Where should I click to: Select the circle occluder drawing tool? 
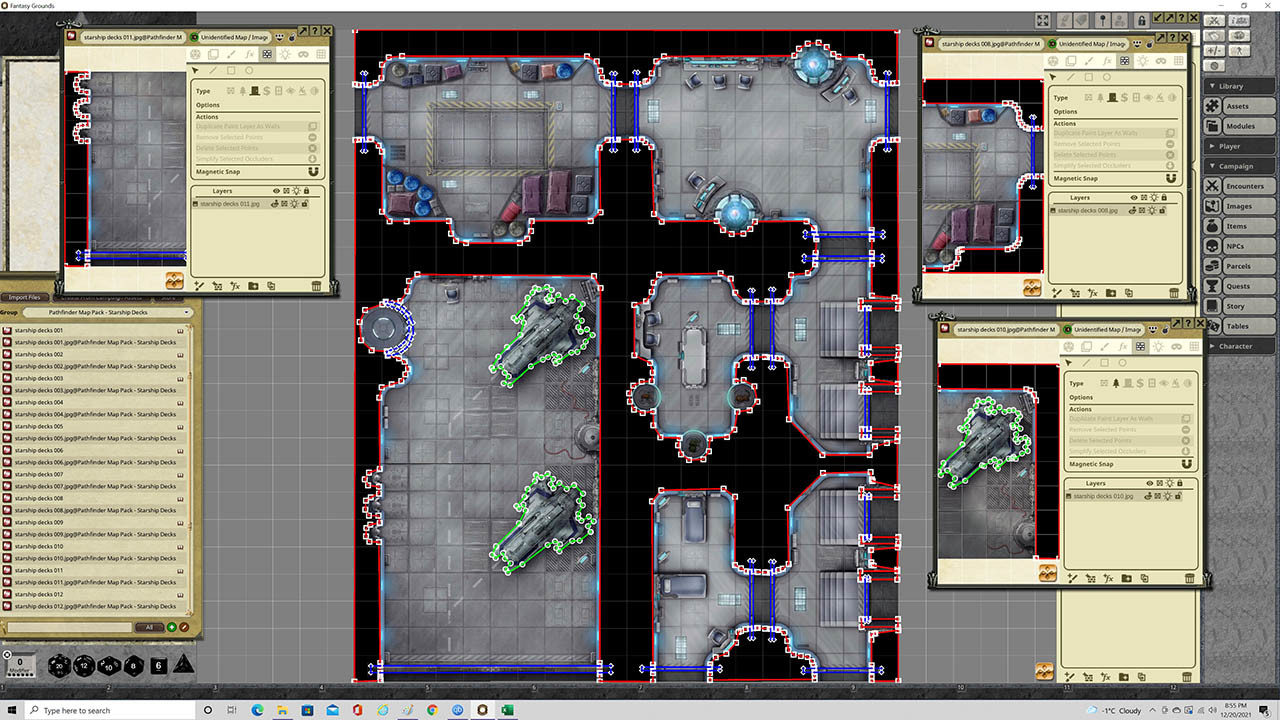(249, 70)
